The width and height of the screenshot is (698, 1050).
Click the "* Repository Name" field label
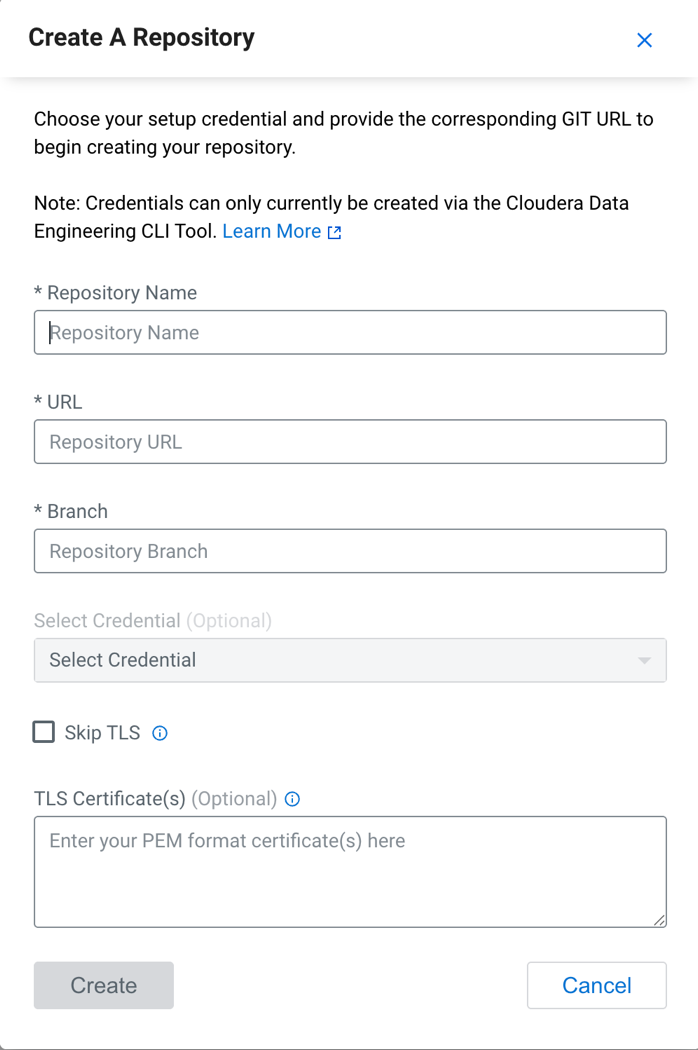(x=116, y=293)
